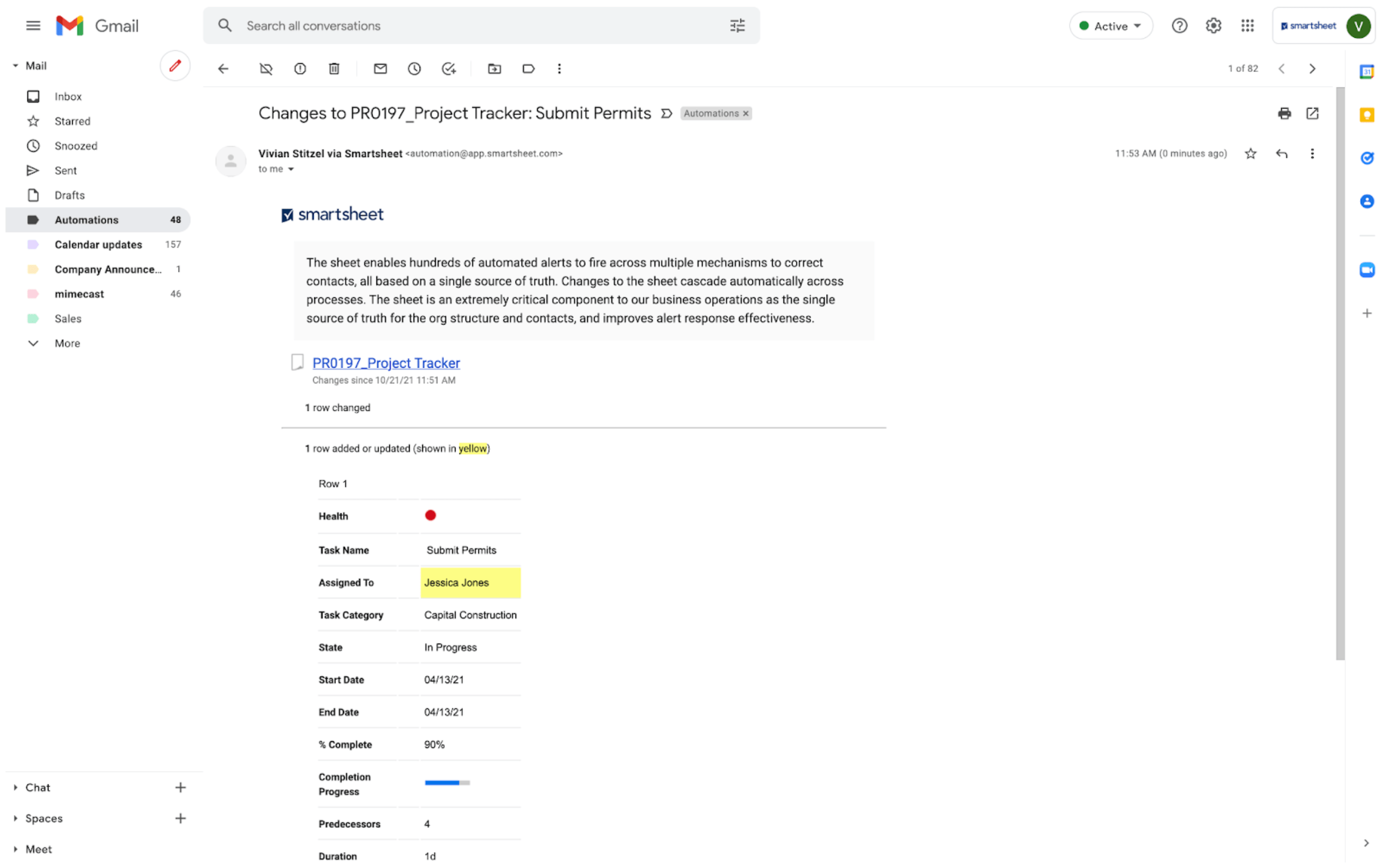
Task: Open the Compose new email button
Action: point(174,65)
